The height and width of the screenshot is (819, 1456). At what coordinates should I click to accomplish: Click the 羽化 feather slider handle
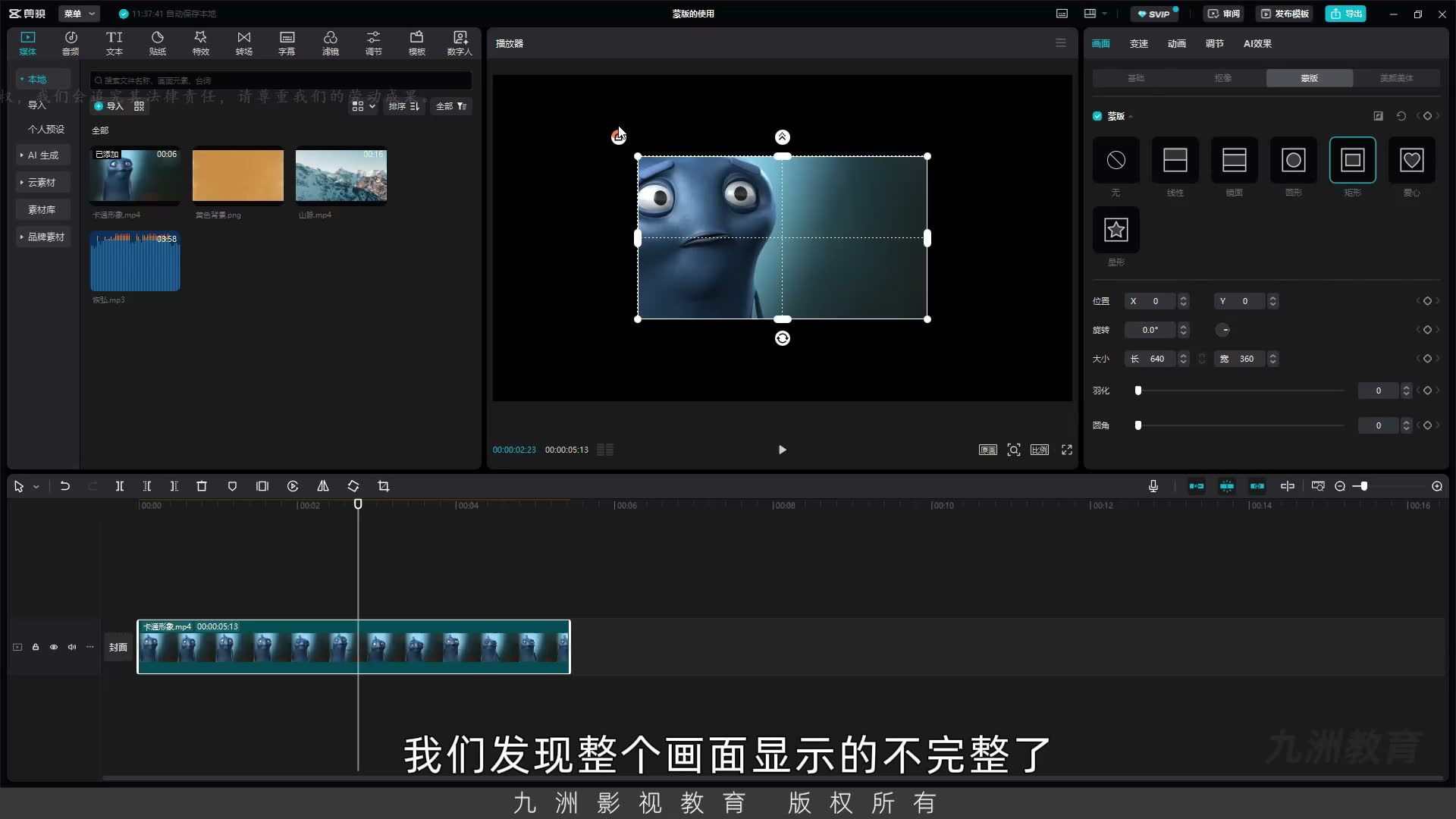[1137, 391]
